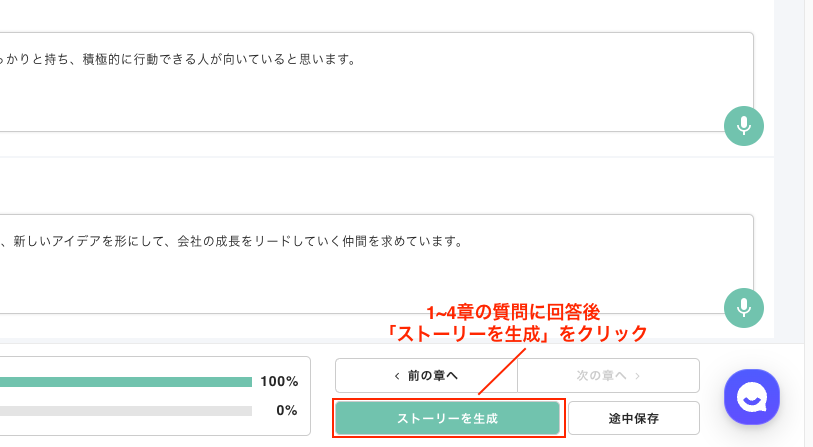Click the disabled 次の章へ button
The image size is (813, 447).
[x=608, y=376]
